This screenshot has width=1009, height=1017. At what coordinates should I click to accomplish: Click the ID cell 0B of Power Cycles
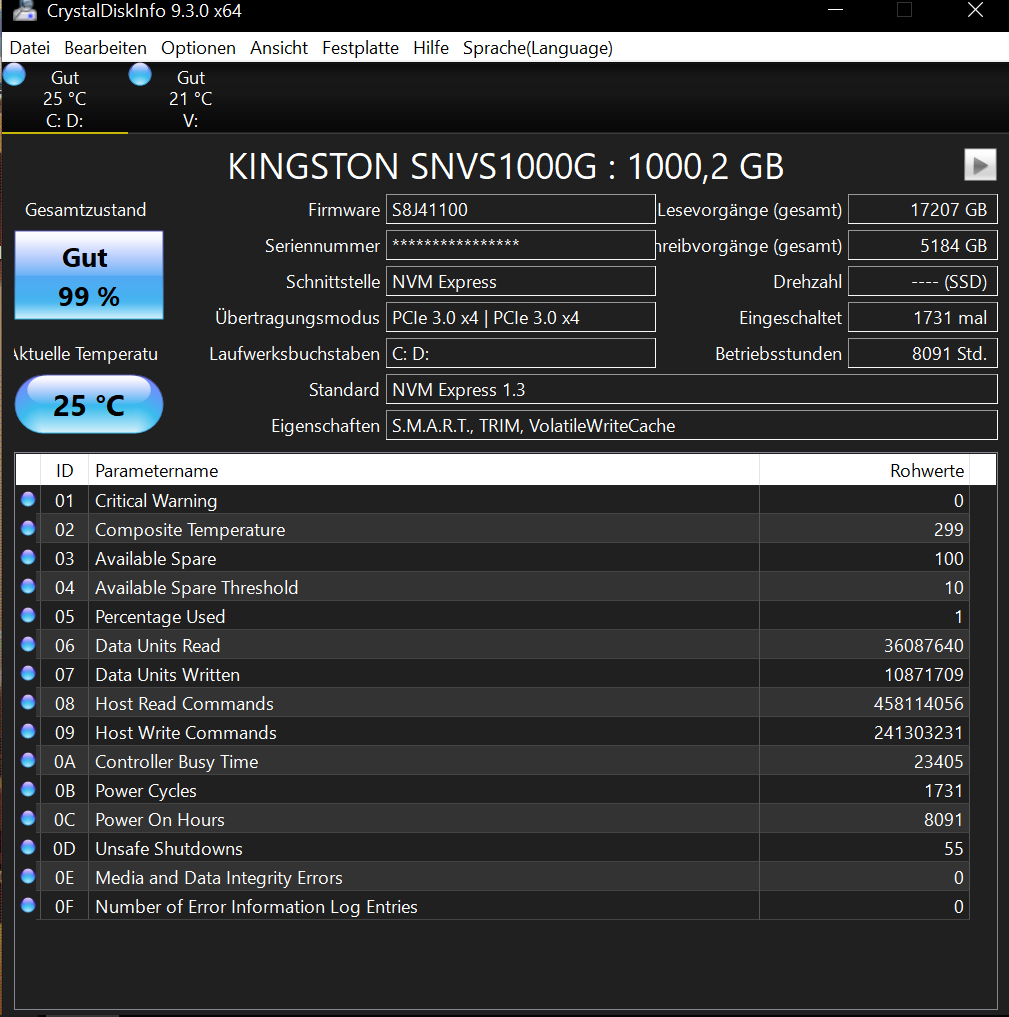[64, 791]
